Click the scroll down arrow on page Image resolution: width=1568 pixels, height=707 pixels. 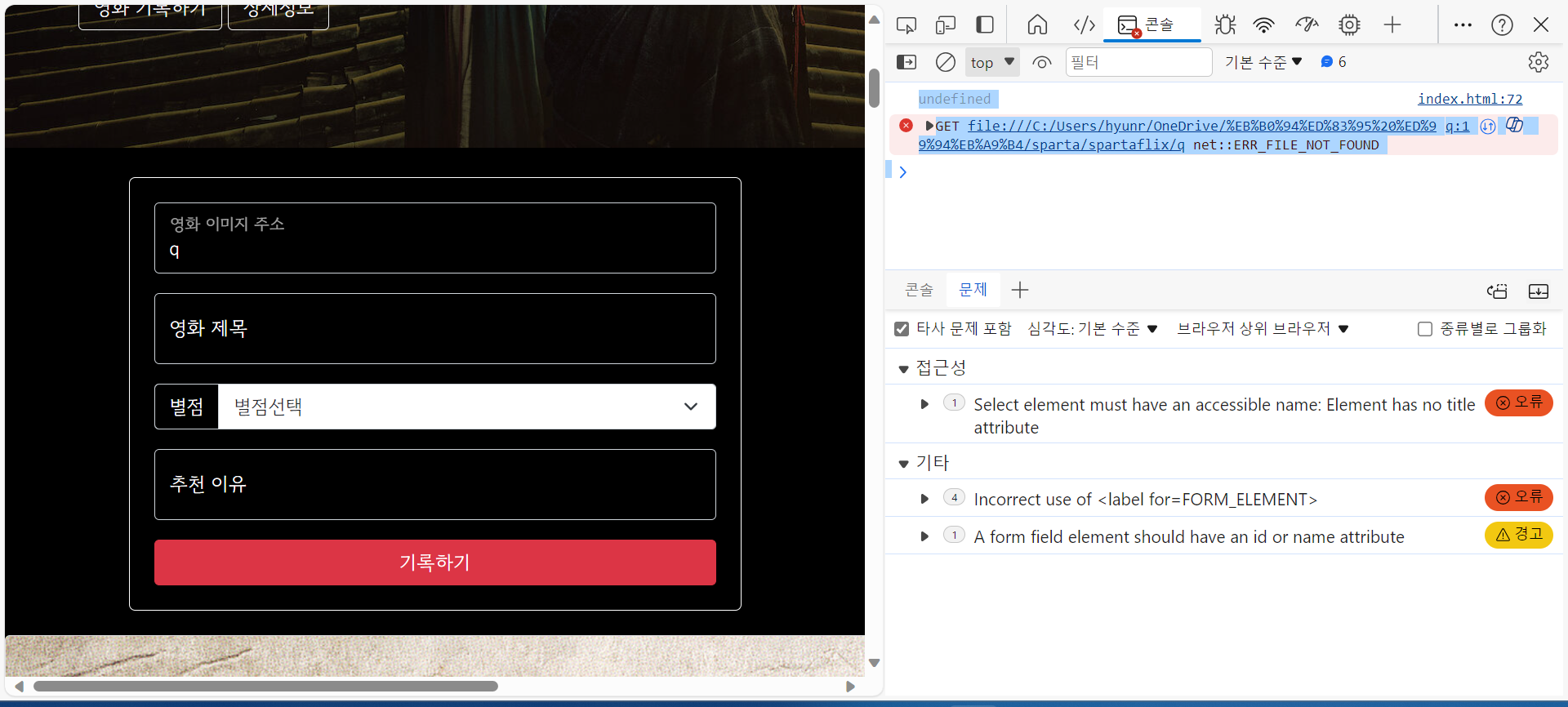pyautogui.click(x=874, y=663)
